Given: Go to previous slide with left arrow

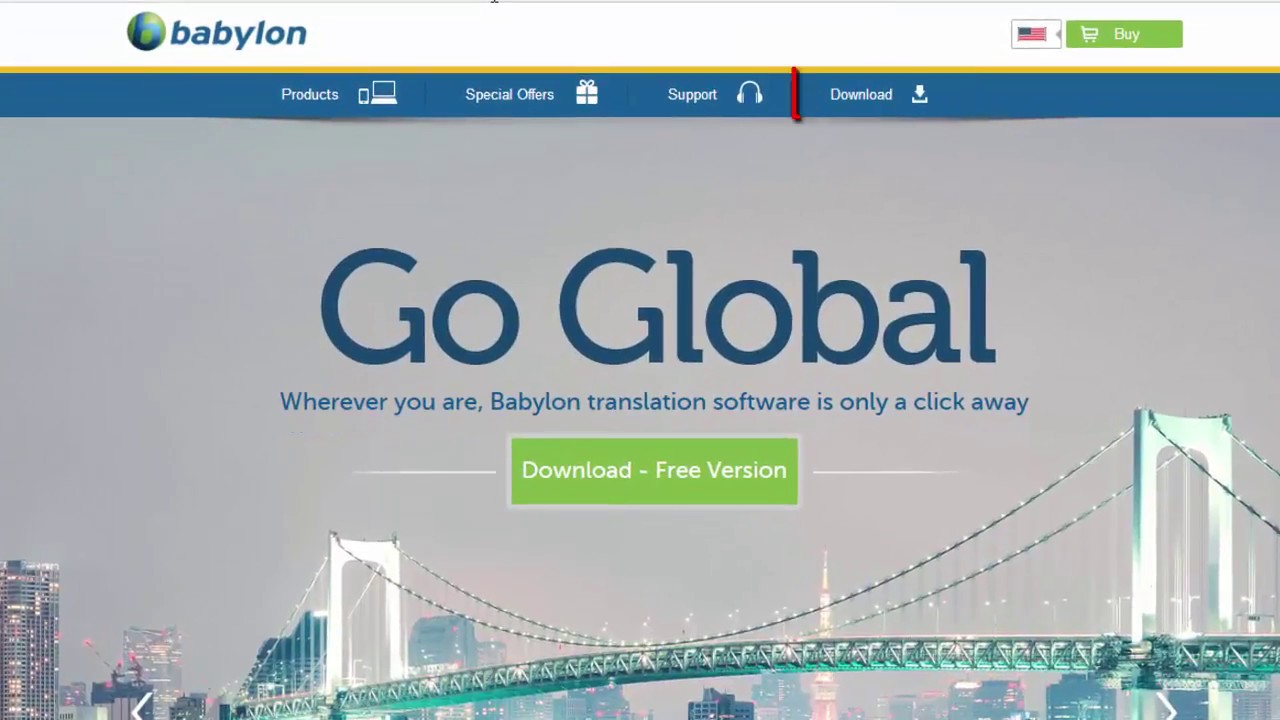Looking at the screenshot, I should coord(142,707).
